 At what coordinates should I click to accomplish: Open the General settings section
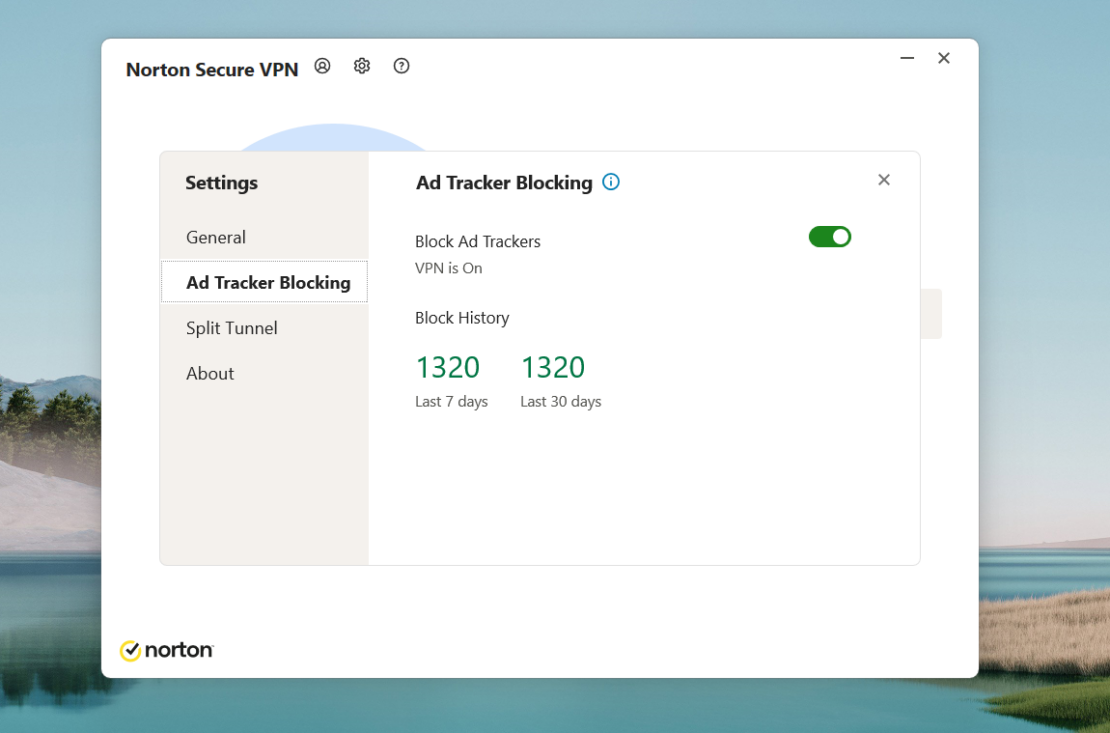[216, 237]
